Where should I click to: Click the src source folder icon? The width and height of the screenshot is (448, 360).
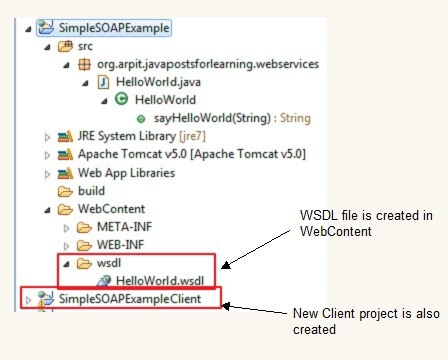(x=65, y=46)
